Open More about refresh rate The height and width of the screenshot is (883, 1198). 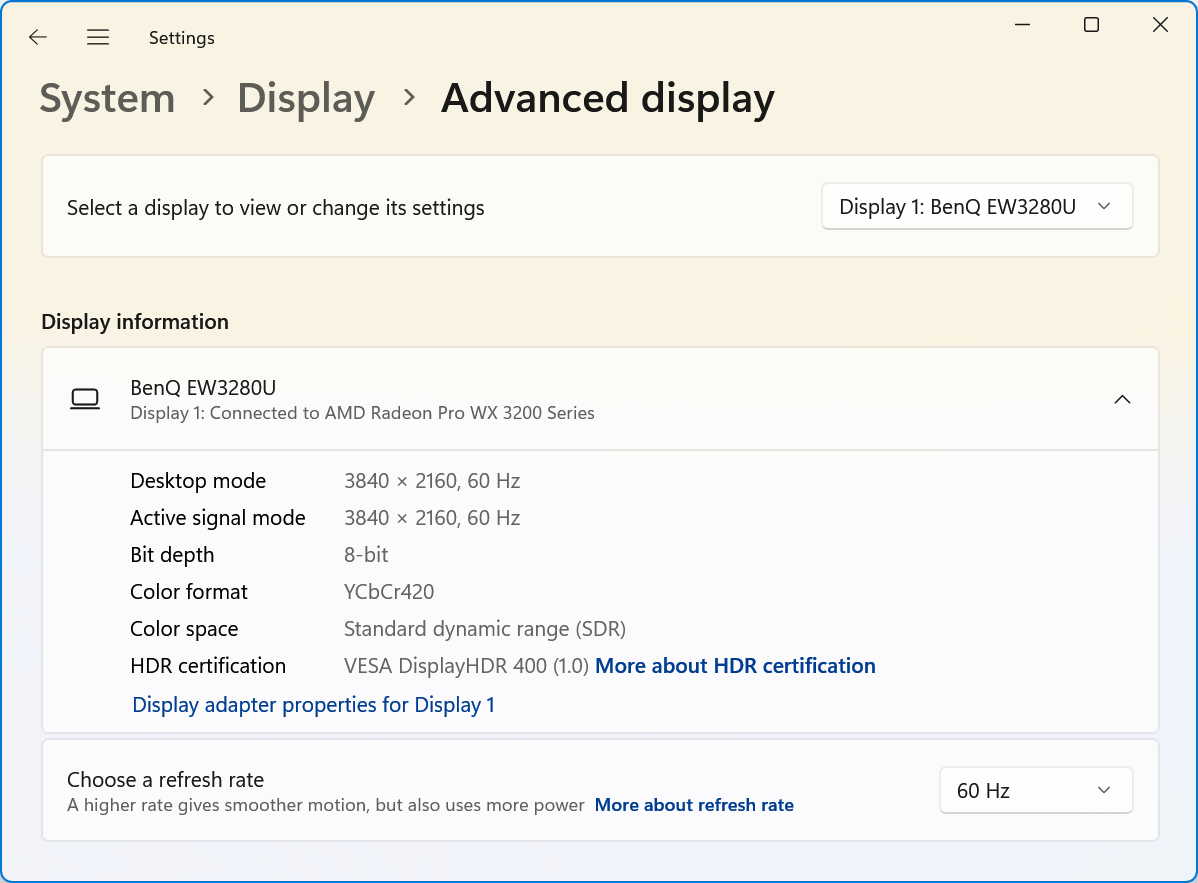694,805
